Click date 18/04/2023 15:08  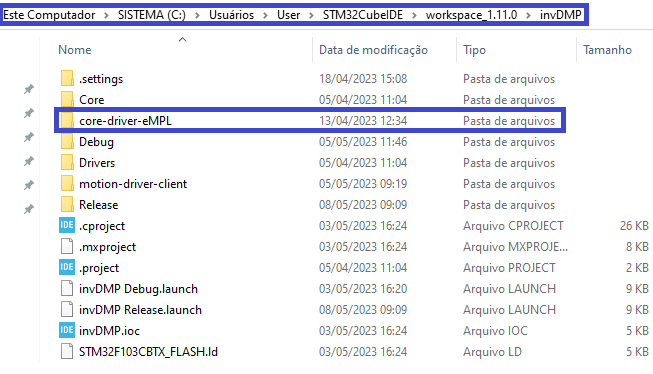pyautogui.click(x=363, y=79)
